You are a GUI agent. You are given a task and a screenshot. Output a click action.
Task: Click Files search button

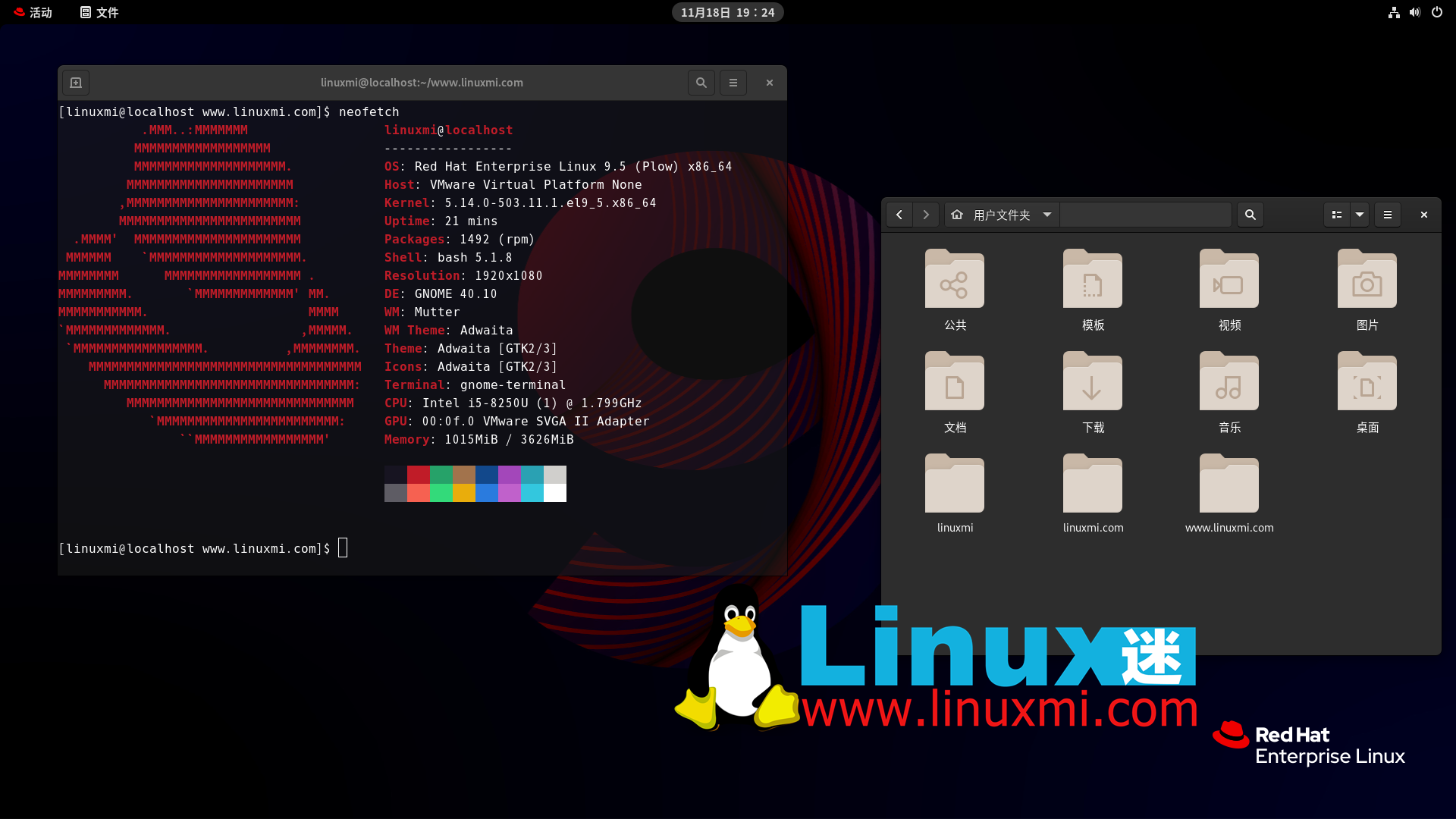click(x=1250, y=215)
